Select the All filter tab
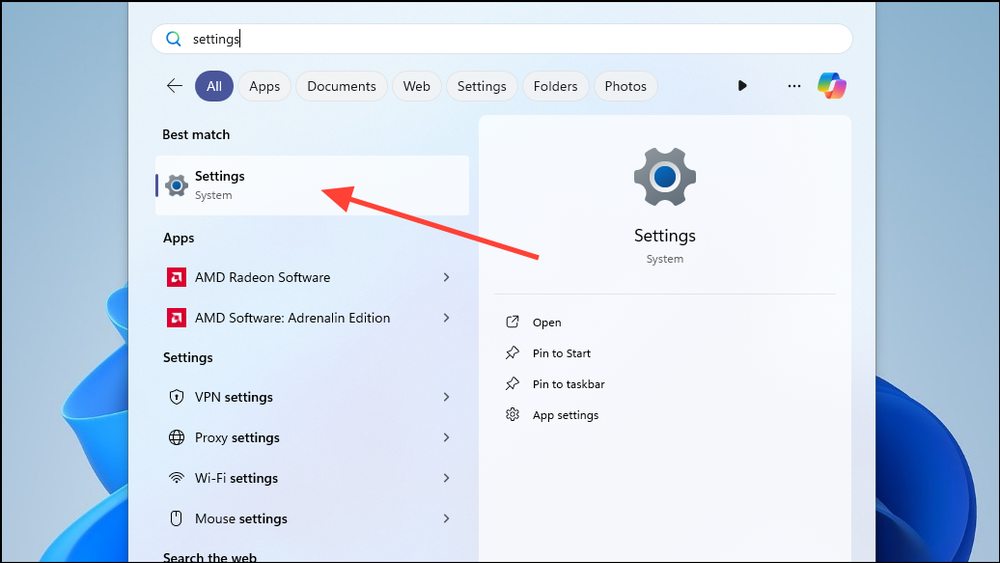 [x=214, y=86]
